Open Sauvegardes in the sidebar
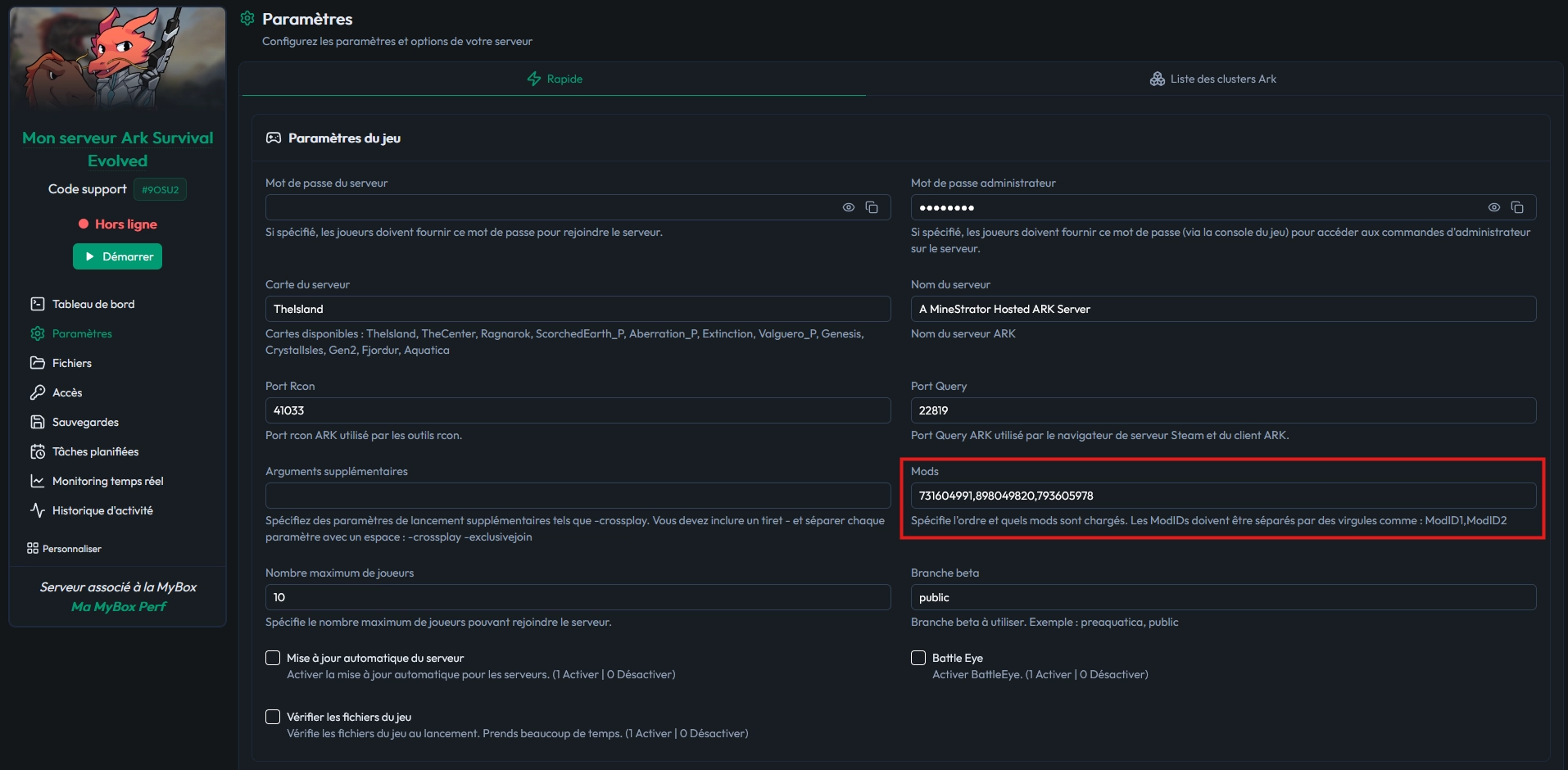 click(x=85, y=422)
